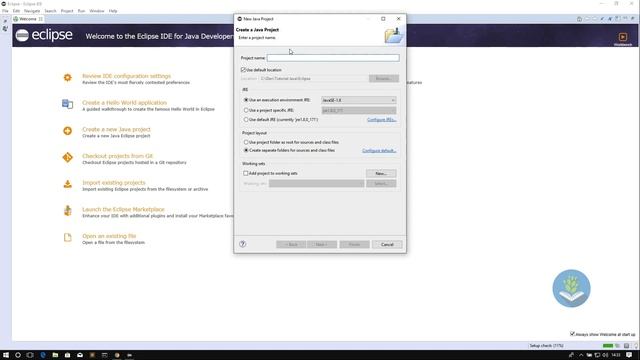Open the Navigate menu

coord(32,11)
